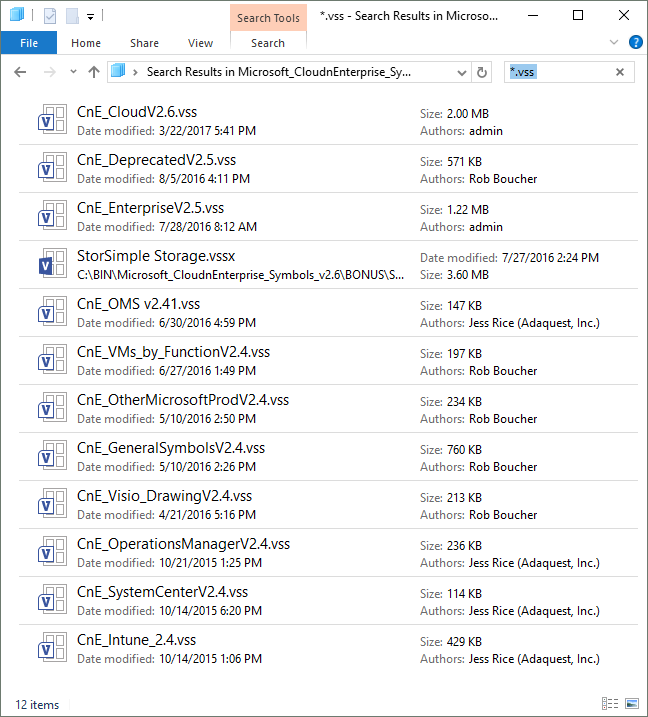648x717 pixels.
Task: Click the Visio icon for CnE_CloudV2.6.vss
Action: (52, 120)
